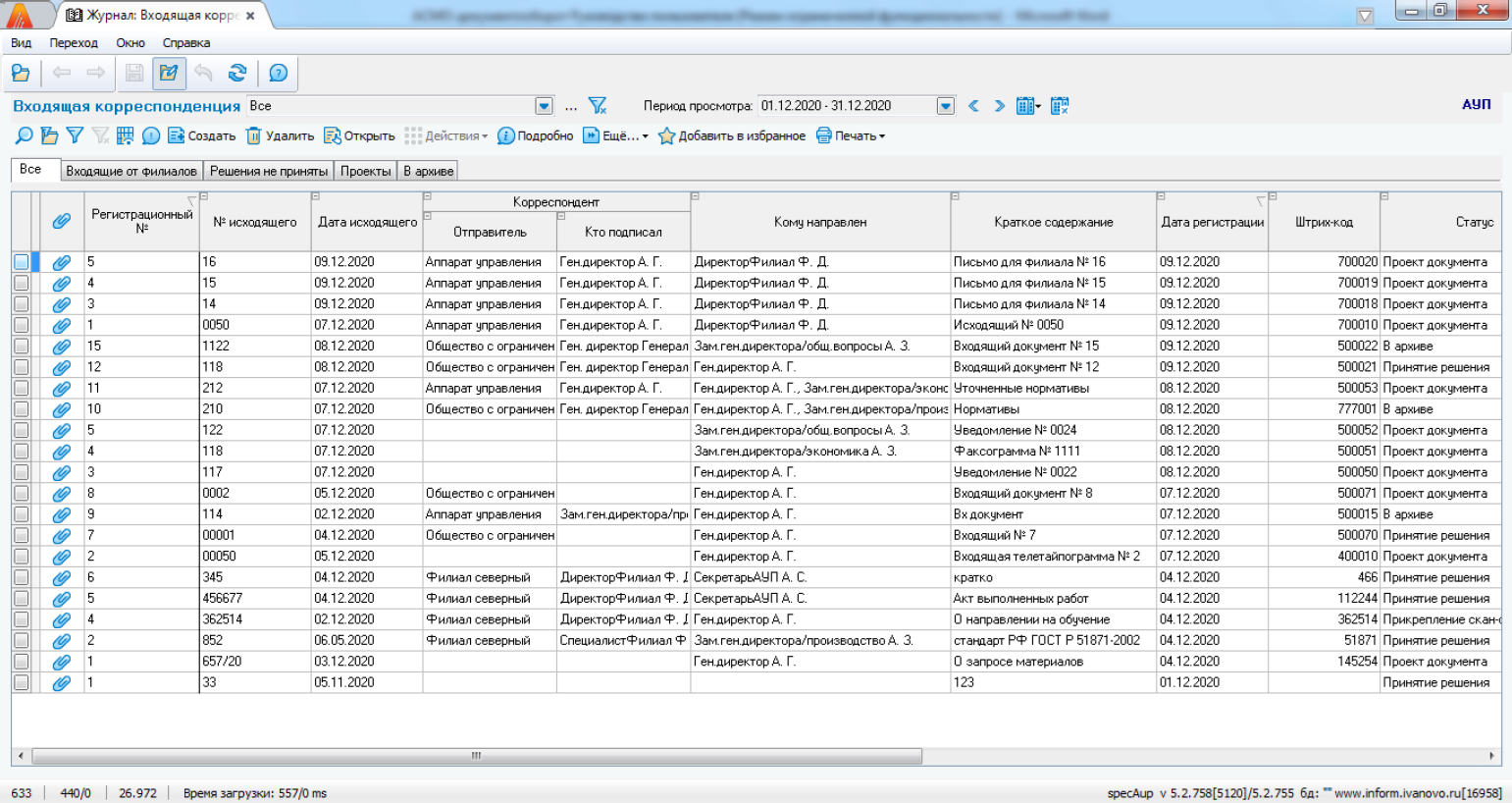This screenshot has width=1512, height=803.
Task: Select the cell стандарт РФ ГОСТ Р 51871-2002
Action: (x=1053, y=640)
